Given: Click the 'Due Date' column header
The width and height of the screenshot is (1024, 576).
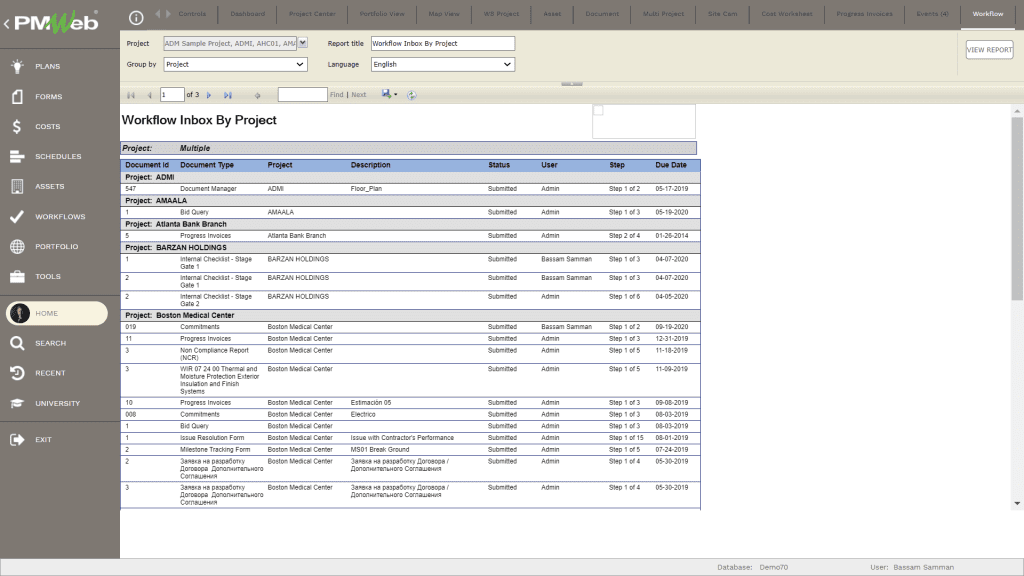Looking at the screenshot, I should point(671,165).
